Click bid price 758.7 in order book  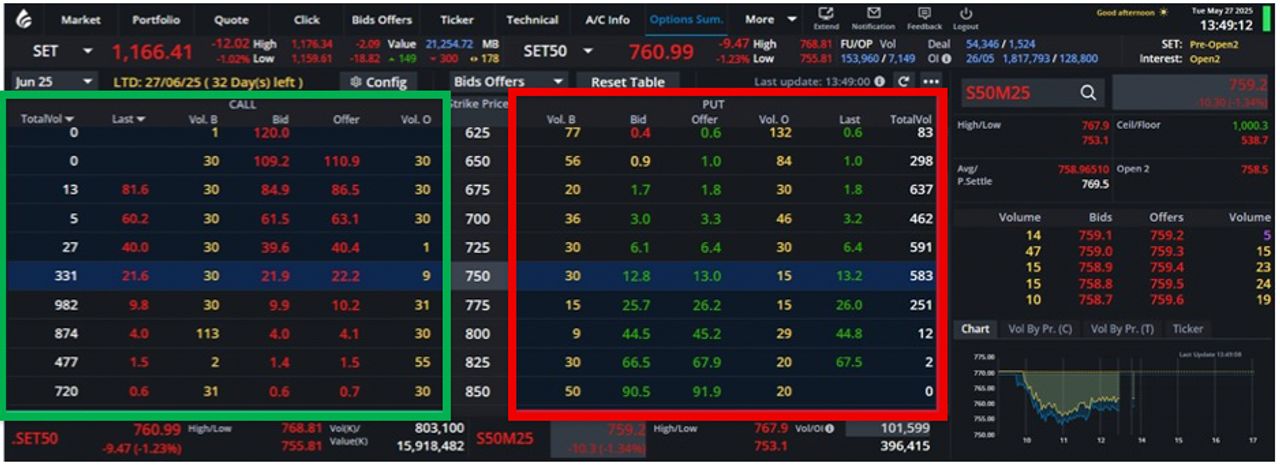pyautogui.click(x=1094, y=300)
